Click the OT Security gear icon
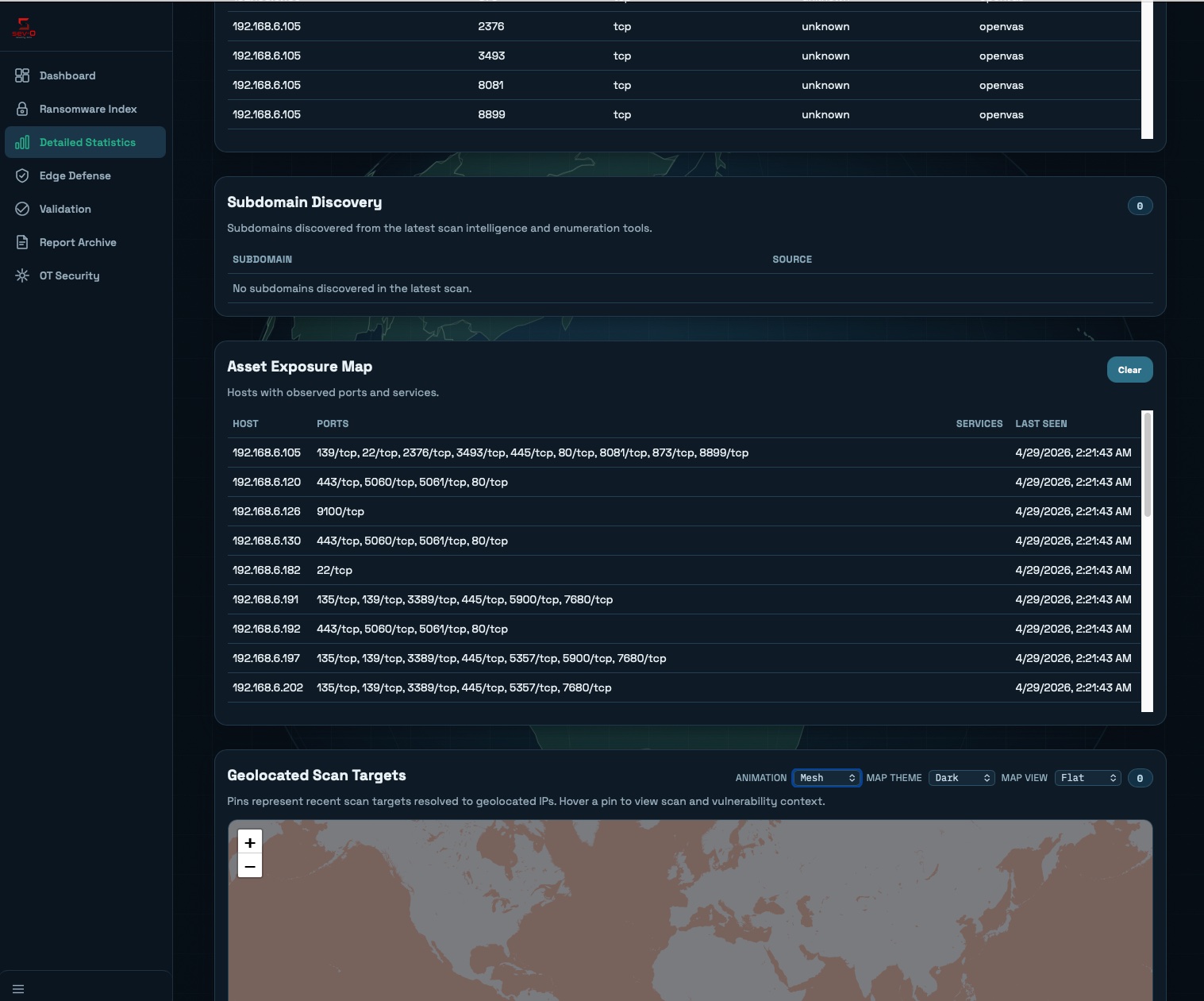 click(x=22, y=275)
